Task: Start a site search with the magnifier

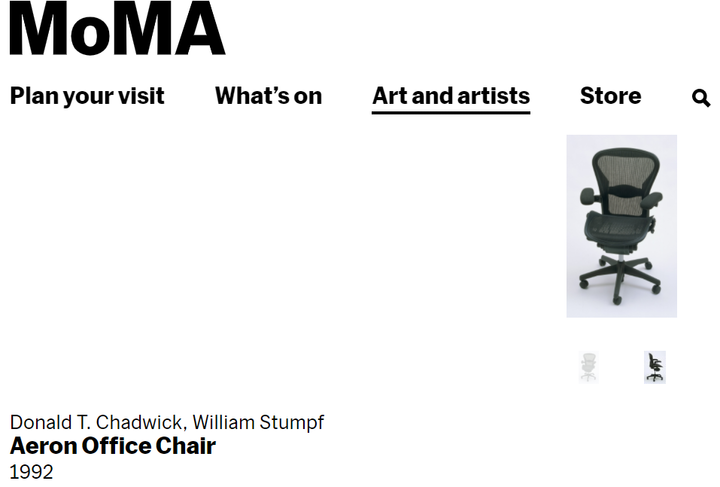Action: click(701, 98)
